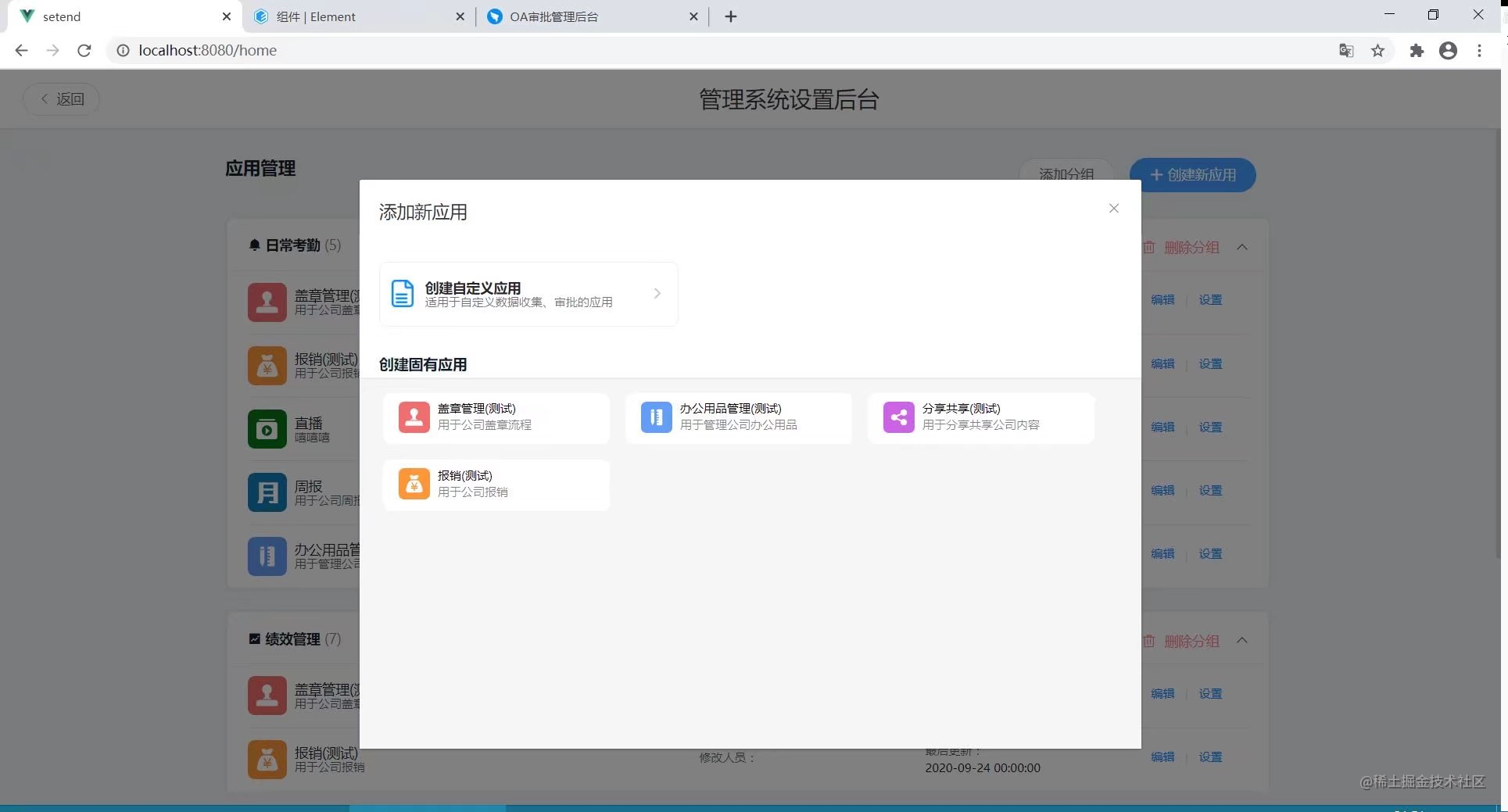The width and height of the screenshot is (1508, 812).
Task: Click 设置 in first 日常考勤 row
Action: [x=1210, y=300]
